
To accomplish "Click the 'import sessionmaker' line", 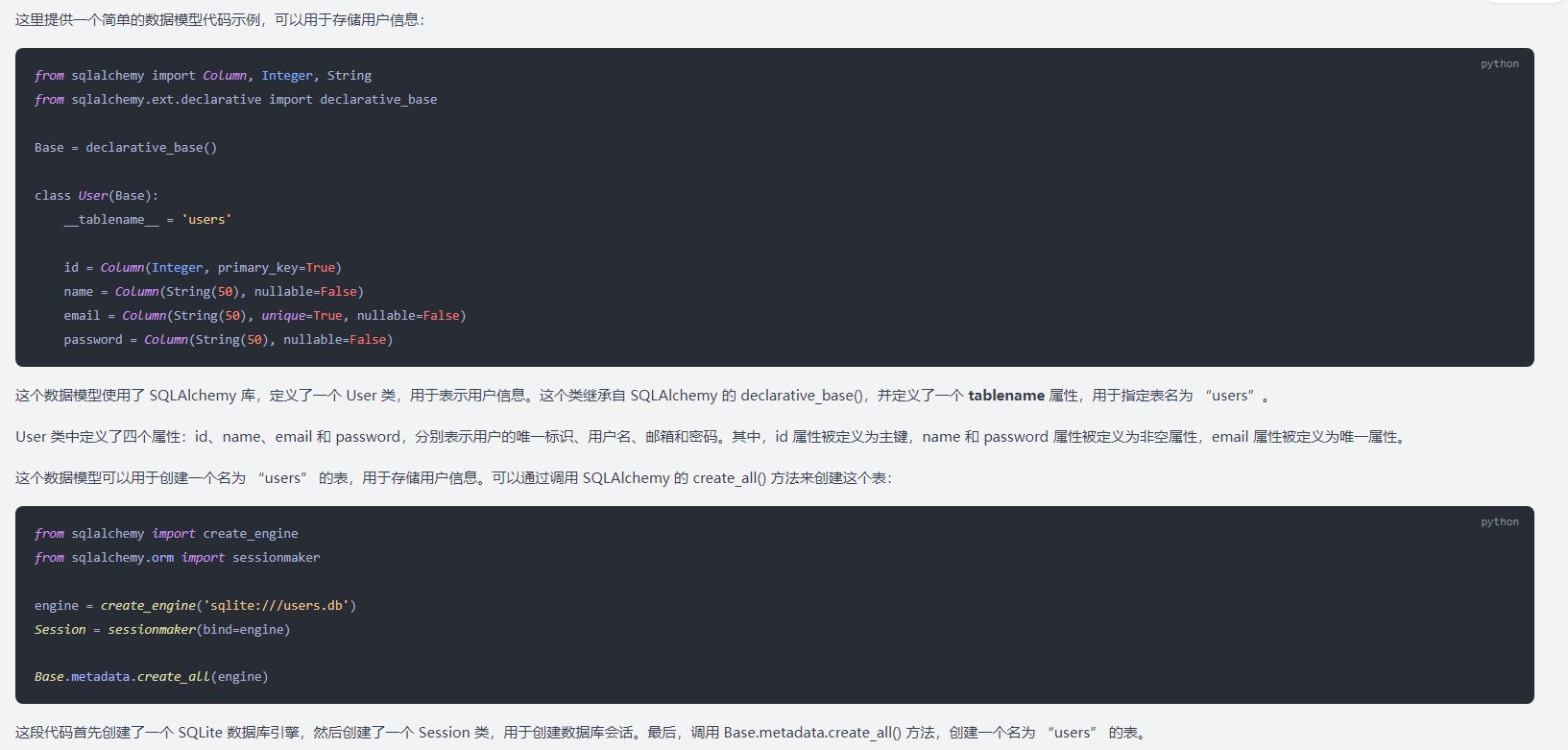I will click(x=177, y=558).
